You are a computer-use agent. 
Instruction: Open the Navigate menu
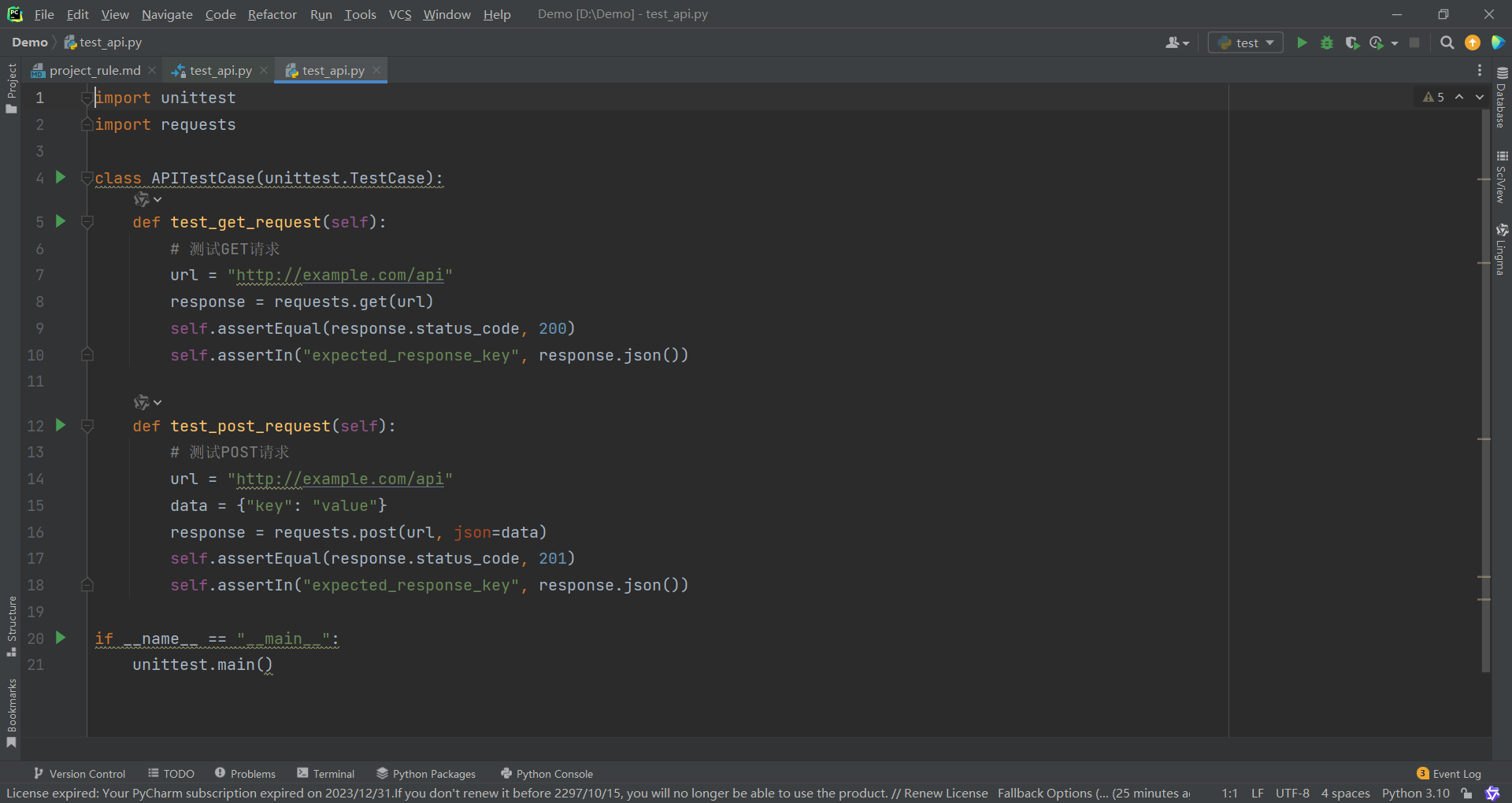(167, 14)
